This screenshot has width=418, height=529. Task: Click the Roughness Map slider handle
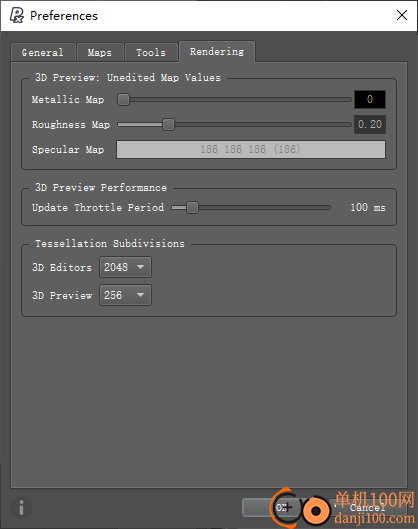(168, 124)
